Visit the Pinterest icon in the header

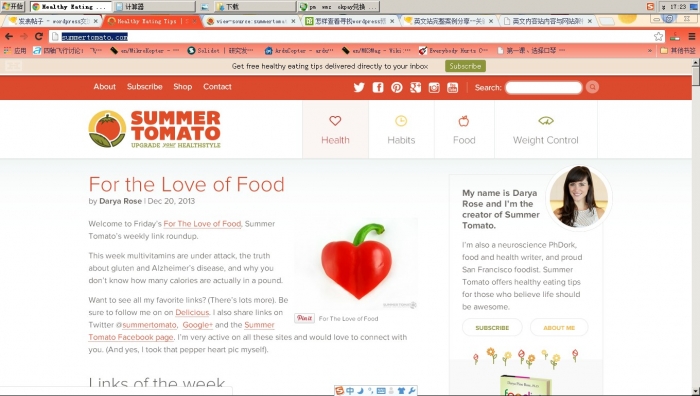[396, 87]
